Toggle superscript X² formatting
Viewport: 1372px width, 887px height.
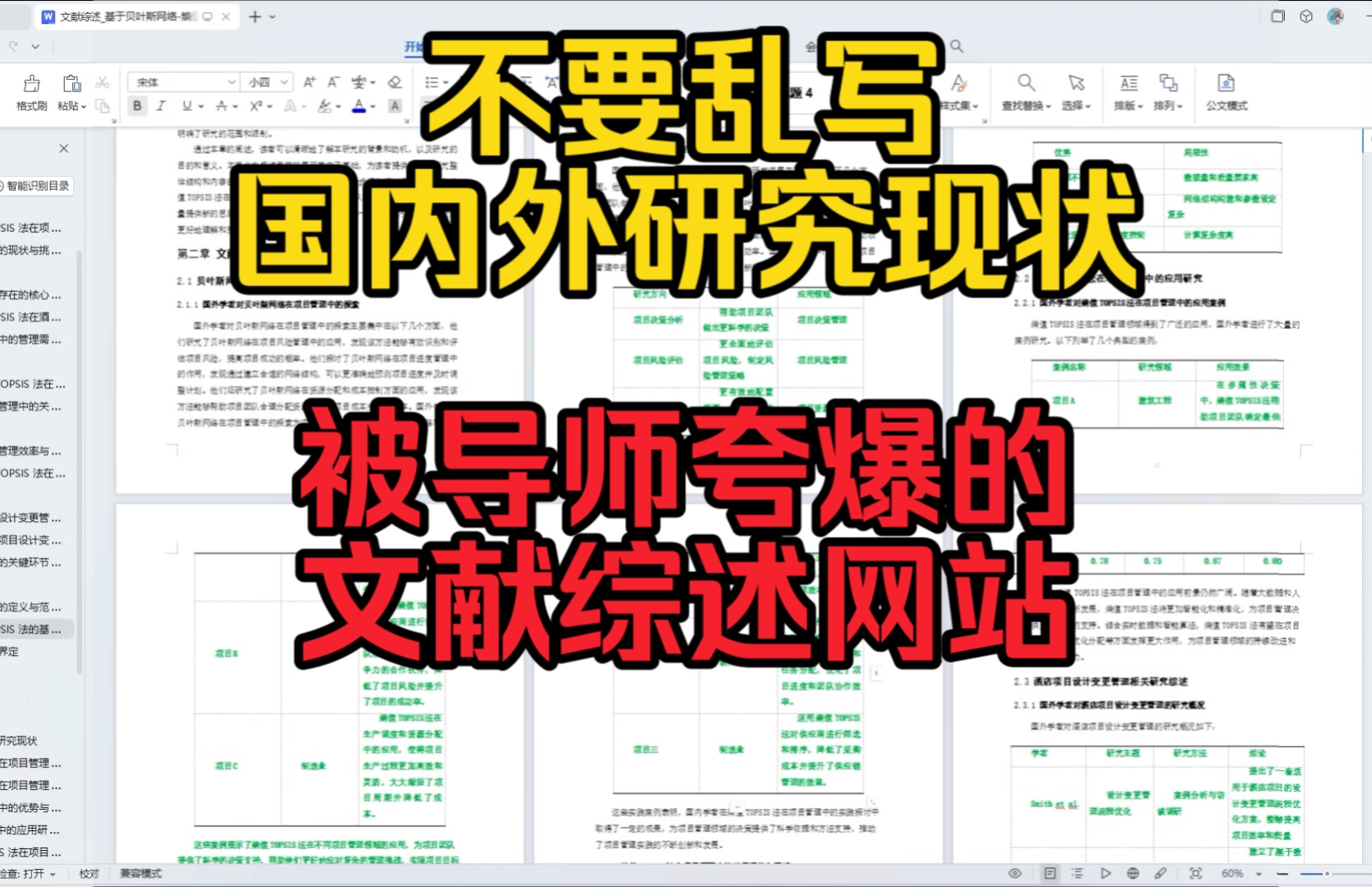click(x=256, y=105)
